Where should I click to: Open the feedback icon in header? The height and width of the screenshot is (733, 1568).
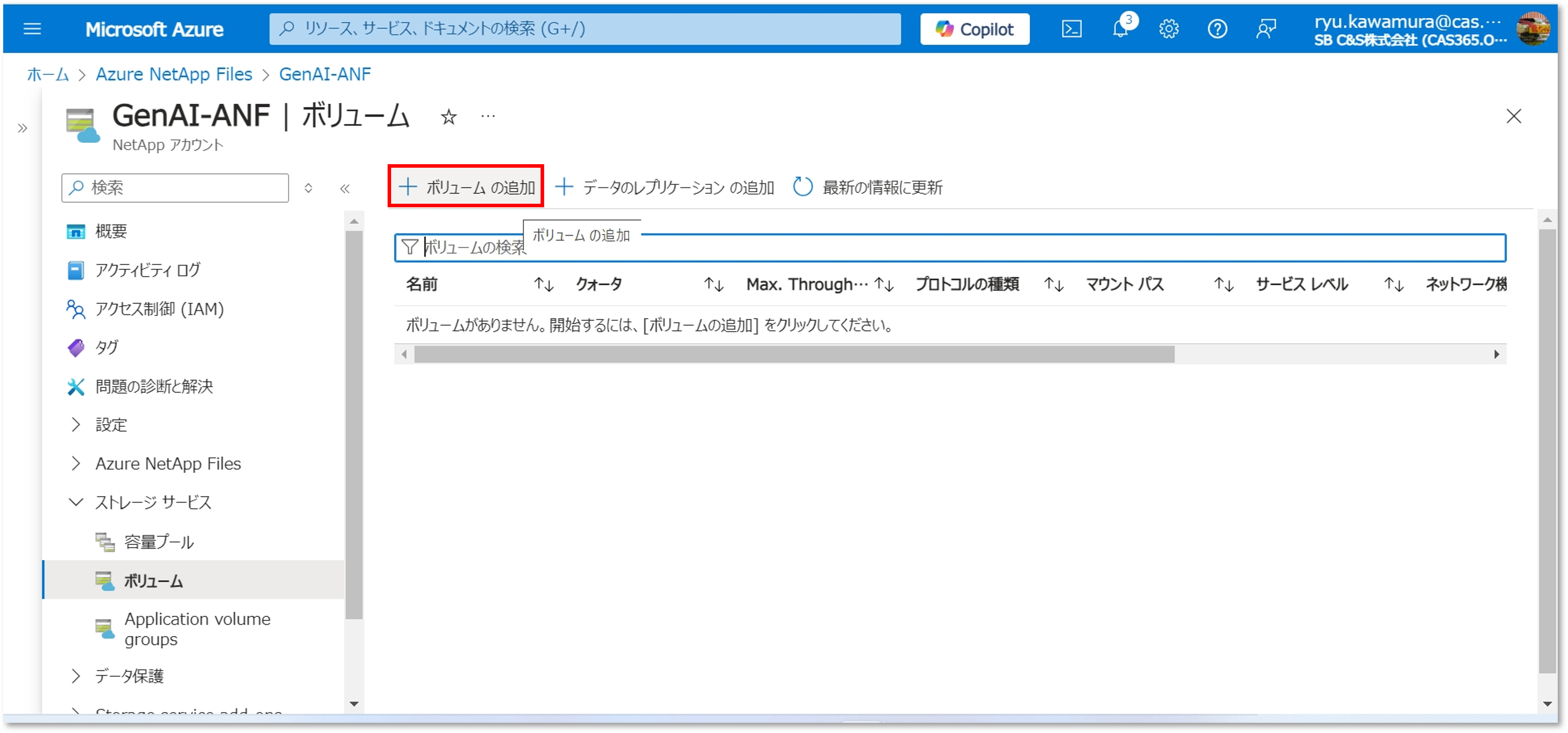pyautogui.click(x=1266, y=29)
